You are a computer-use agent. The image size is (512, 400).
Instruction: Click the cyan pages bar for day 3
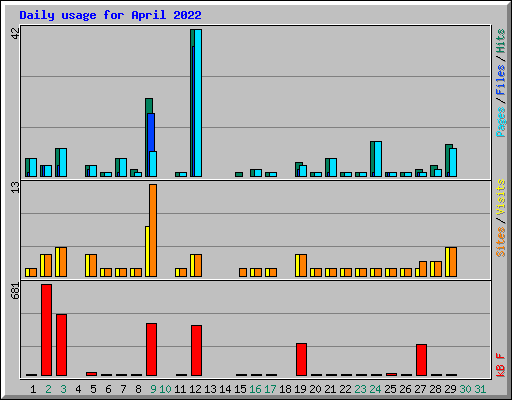click(63, 162)
